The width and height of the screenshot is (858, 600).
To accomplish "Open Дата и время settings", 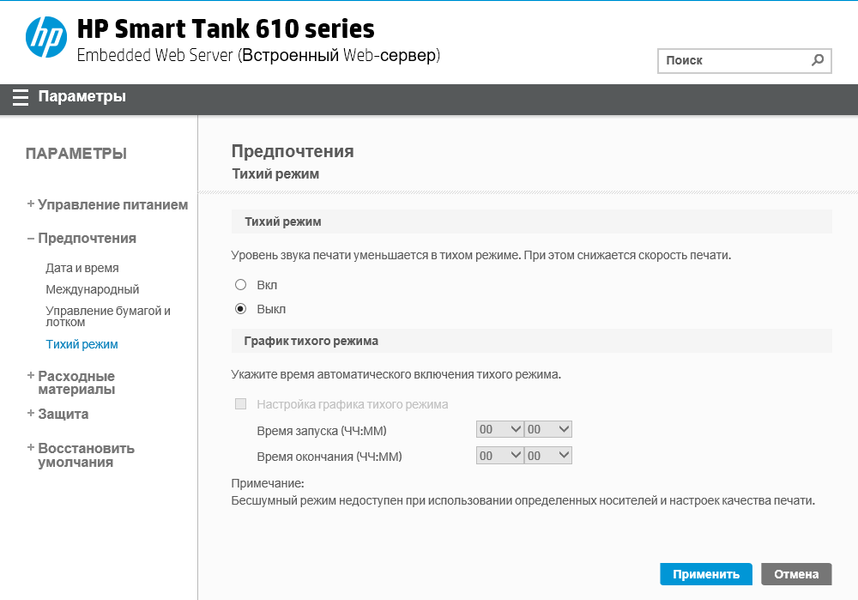I will tap(82, 268).
